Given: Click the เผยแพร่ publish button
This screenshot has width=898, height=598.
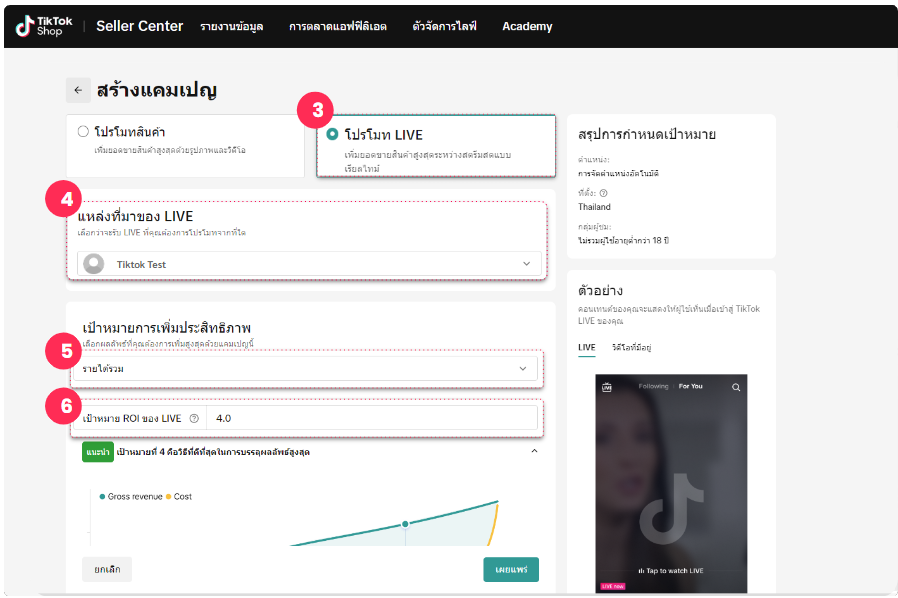Looking at the screenshot, I should (x=511, y=569).
